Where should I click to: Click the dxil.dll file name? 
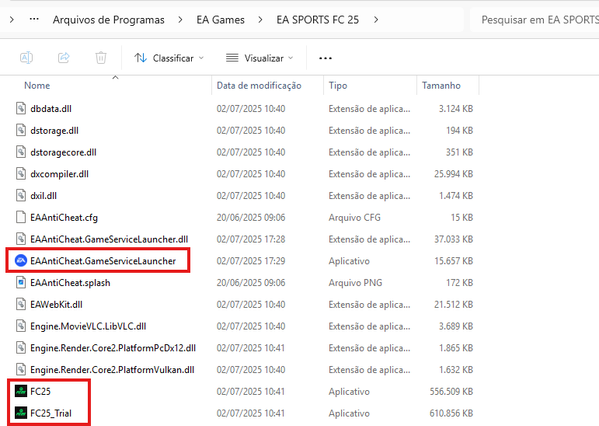(44, 196)
